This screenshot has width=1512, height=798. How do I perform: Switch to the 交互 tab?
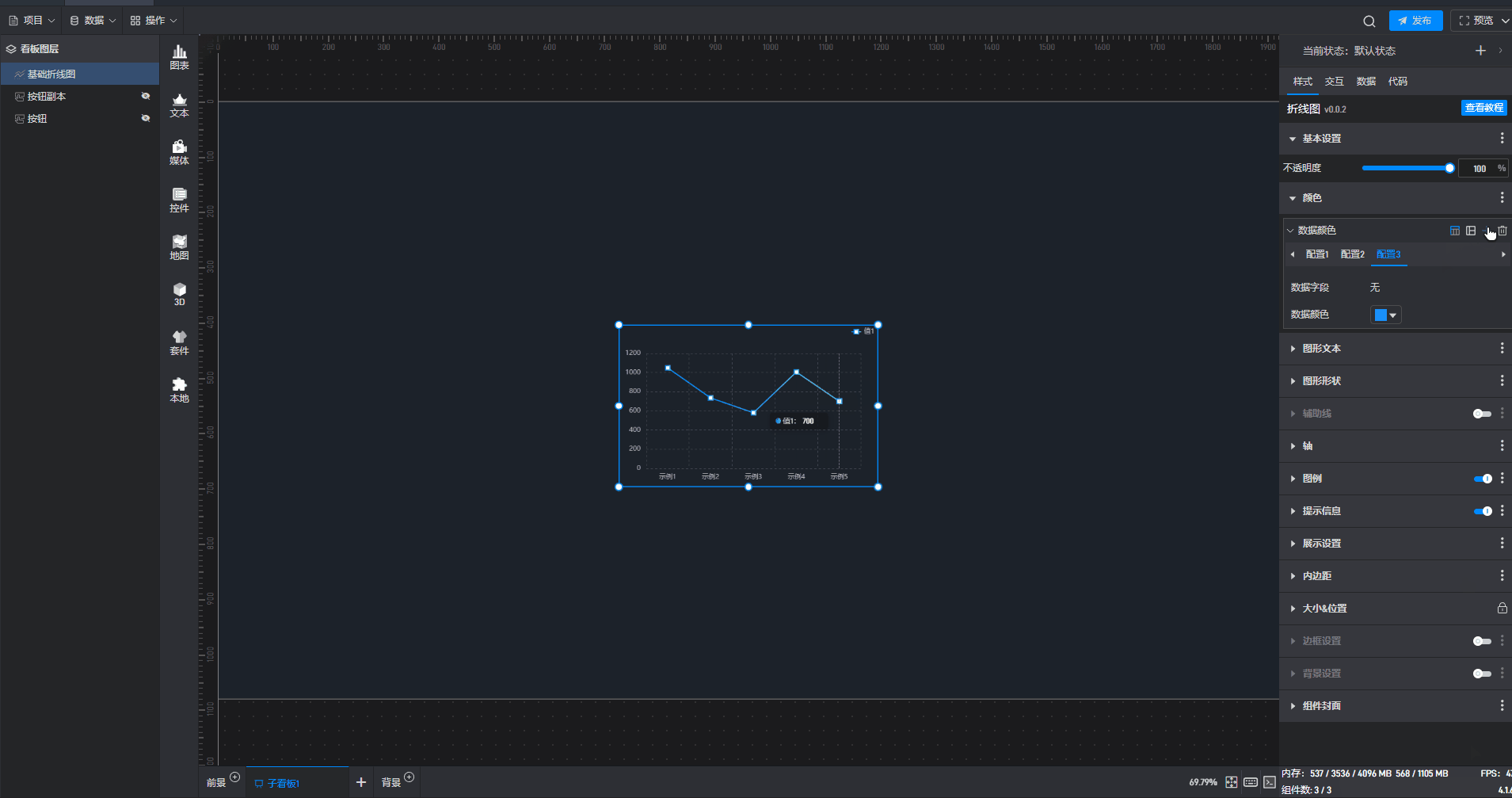tap(1334, 82)
